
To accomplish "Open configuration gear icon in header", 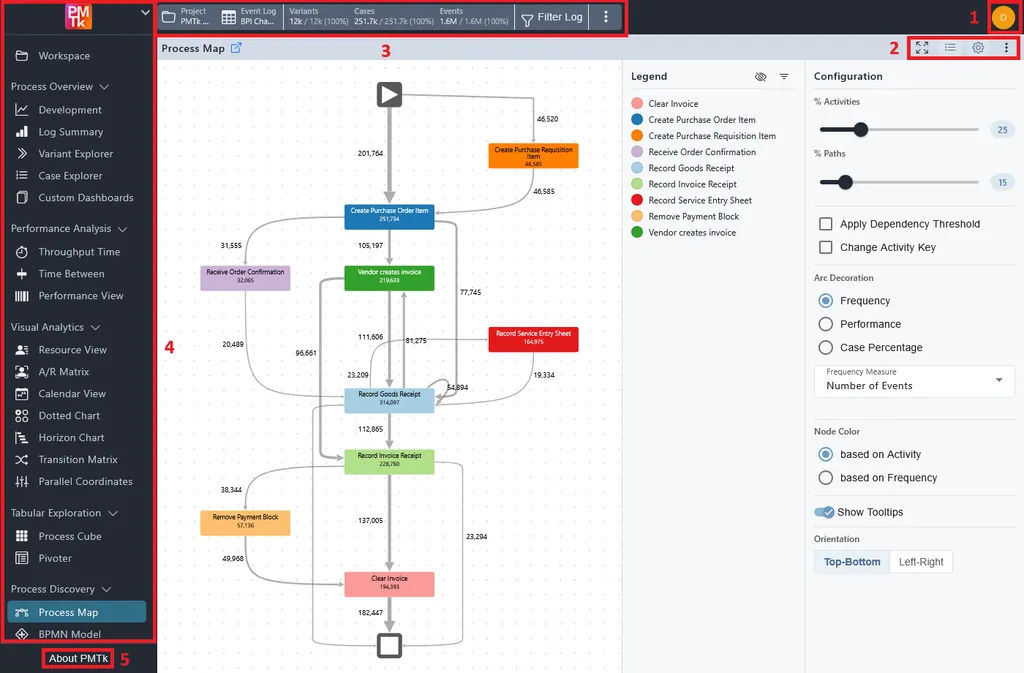I will 978,48.
